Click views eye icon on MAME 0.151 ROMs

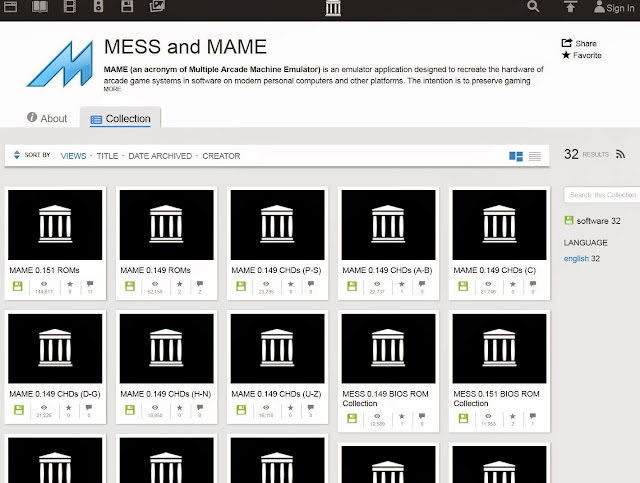(x=44, y=284)
